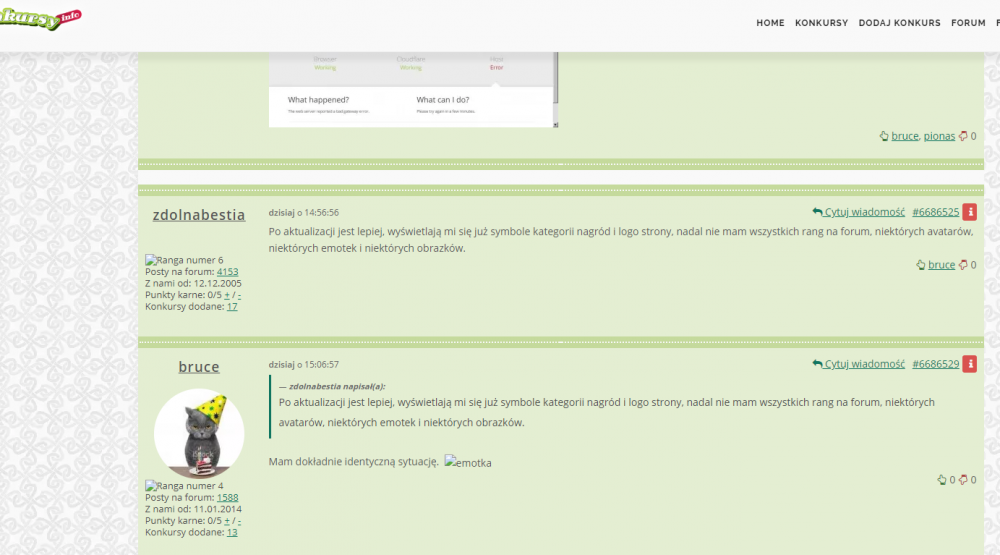Viewport: 1000px width, 555px height.
Task: Quote zdolnabestia's message via Cytuj wiadomość
Action: point(859,212)
